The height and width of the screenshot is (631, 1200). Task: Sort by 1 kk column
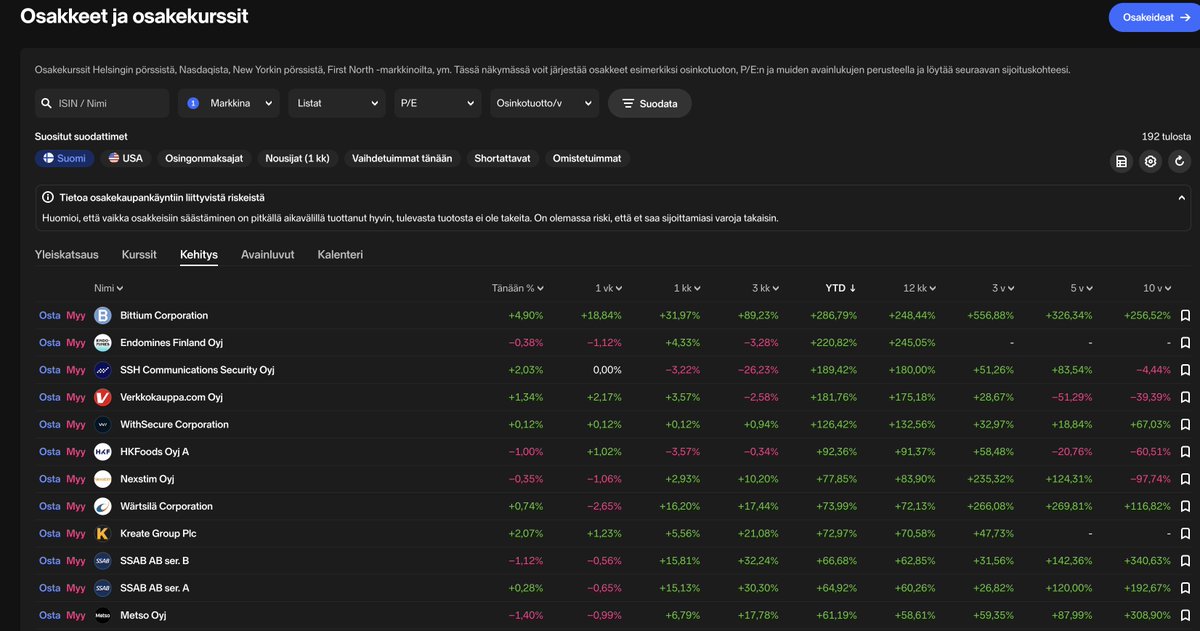point(687,288)
